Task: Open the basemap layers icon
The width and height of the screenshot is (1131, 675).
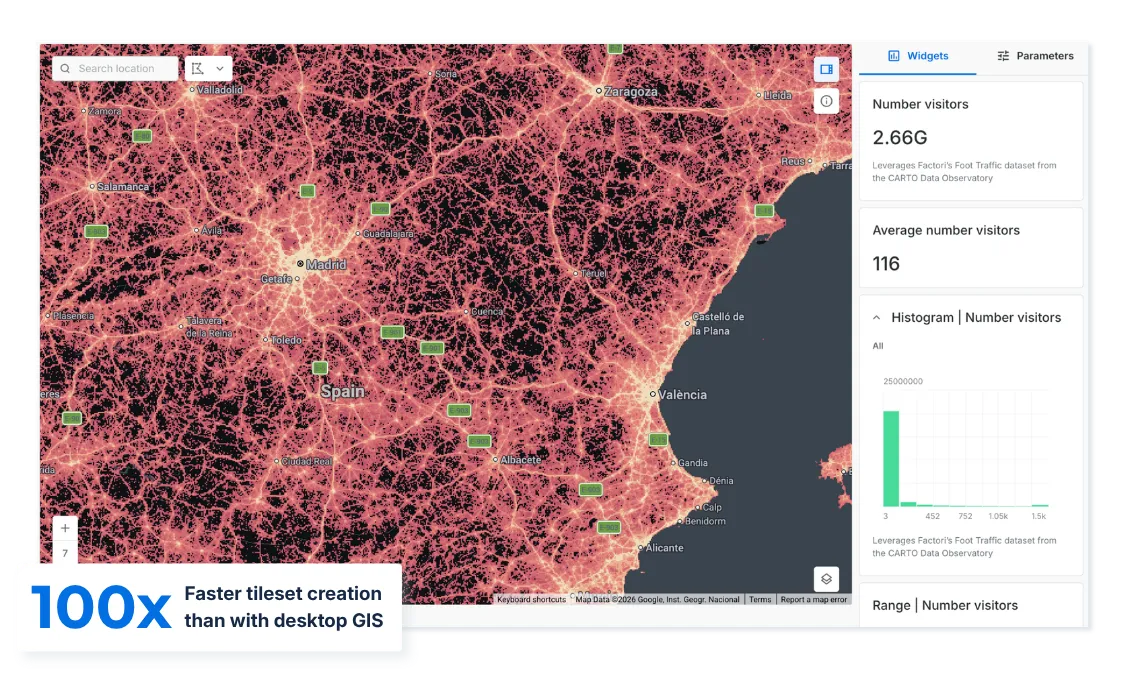Action: (827, 578)
